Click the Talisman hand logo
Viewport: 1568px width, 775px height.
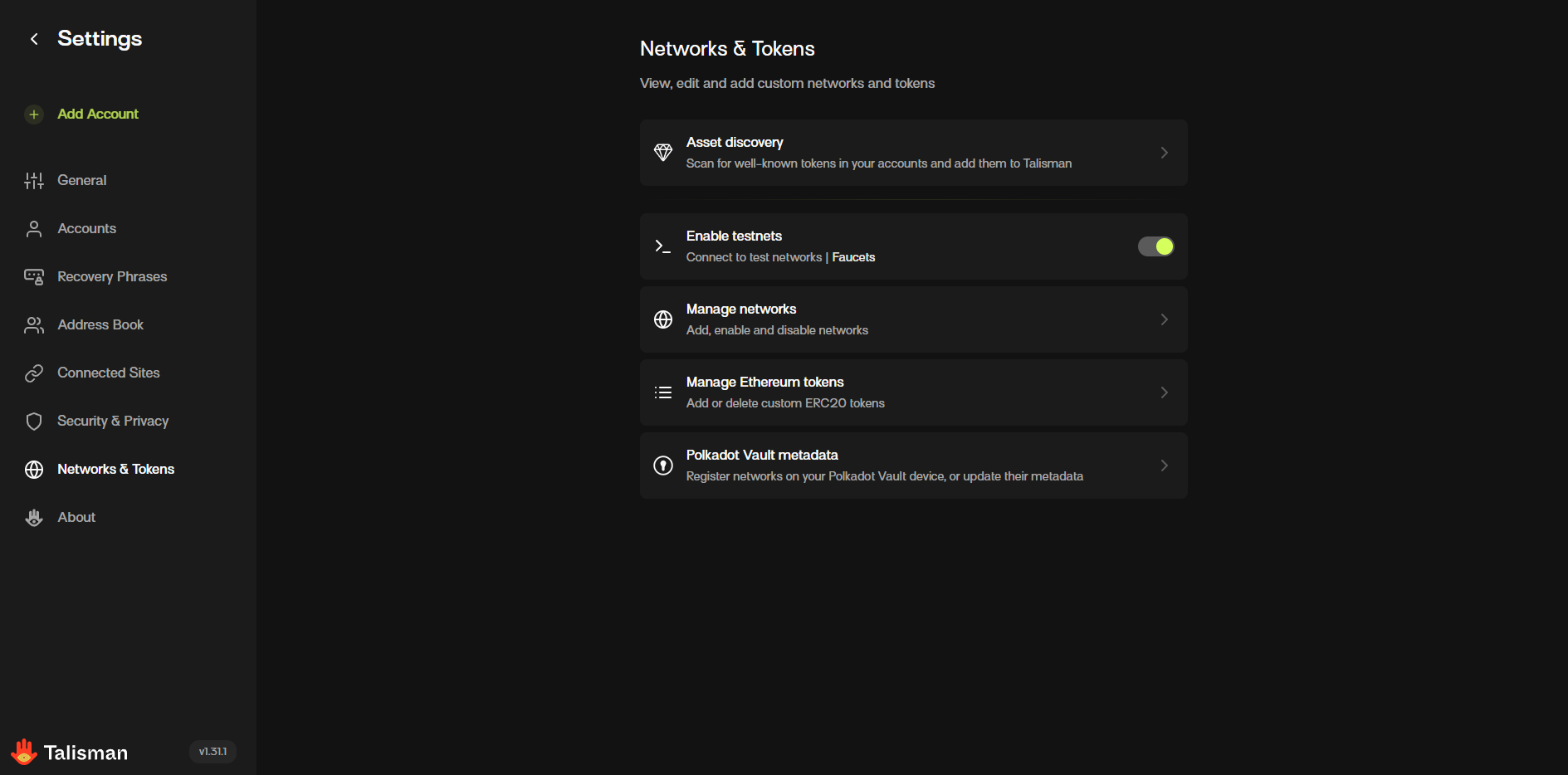point(24,752)
